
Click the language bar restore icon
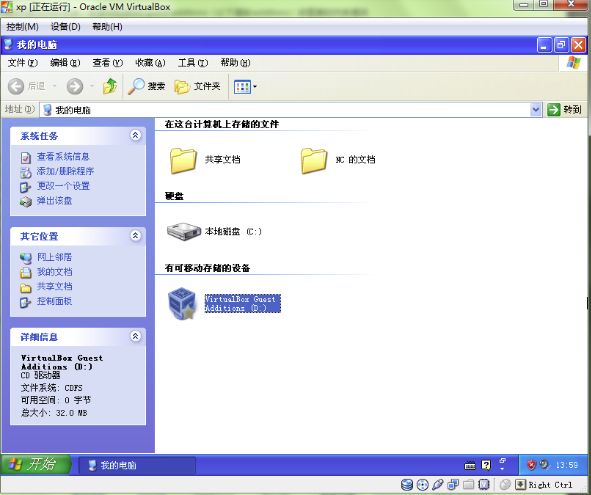[x=503, y=460]
